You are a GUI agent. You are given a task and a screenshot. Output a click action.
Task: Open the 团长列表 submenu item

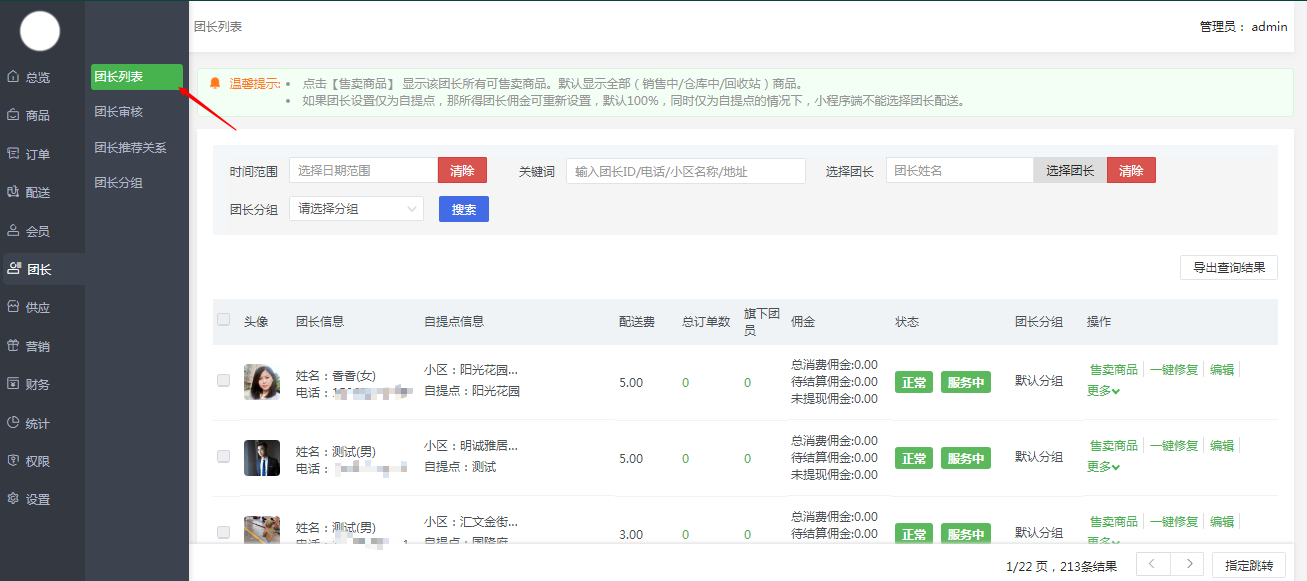tap(137, 77)
